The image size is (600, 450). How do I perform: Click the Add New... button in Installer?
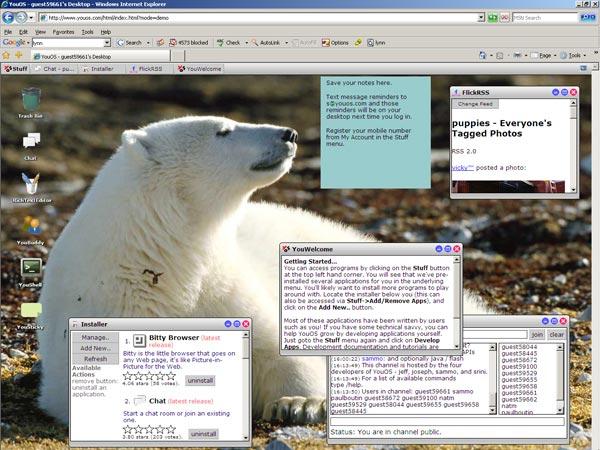(95, 348)
